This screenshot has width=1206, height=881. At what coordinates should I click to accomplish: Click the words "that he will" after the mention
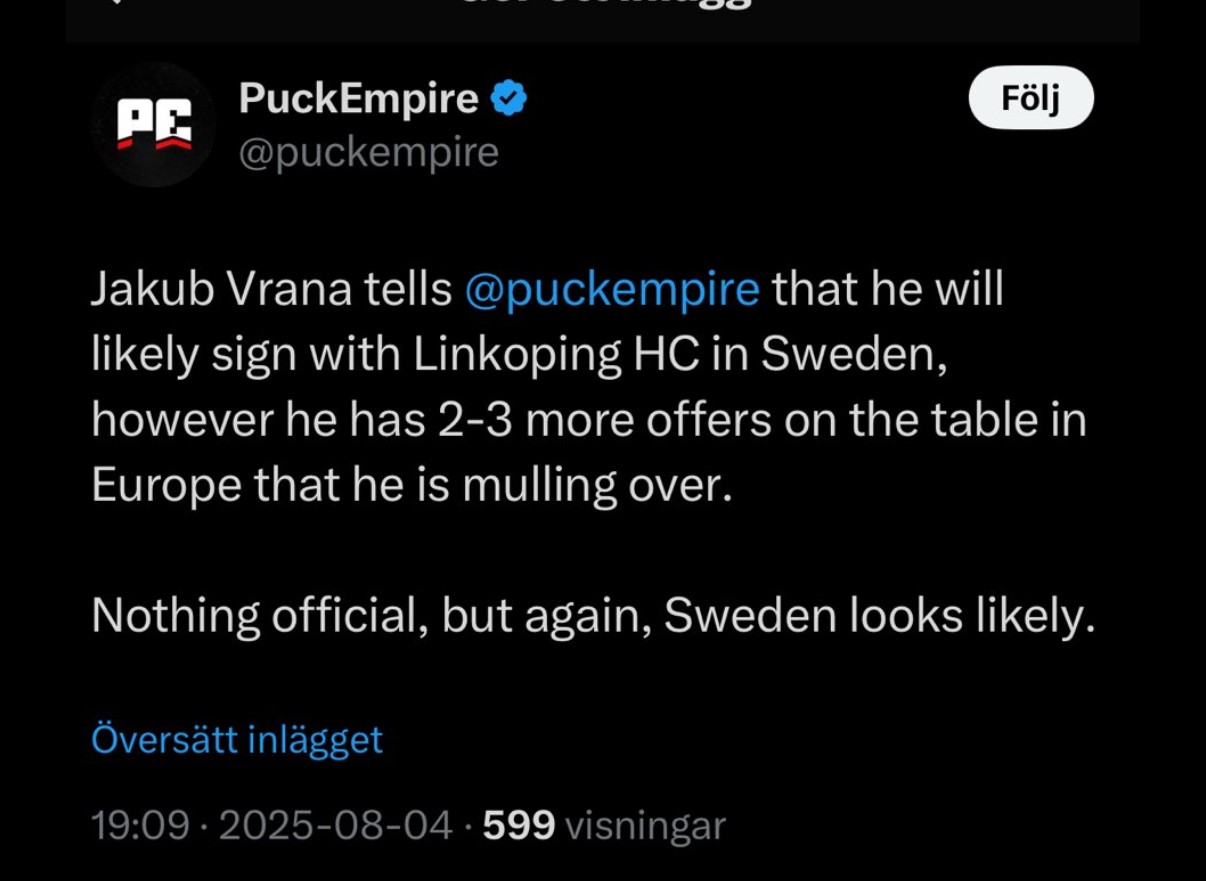click(887, 290)
